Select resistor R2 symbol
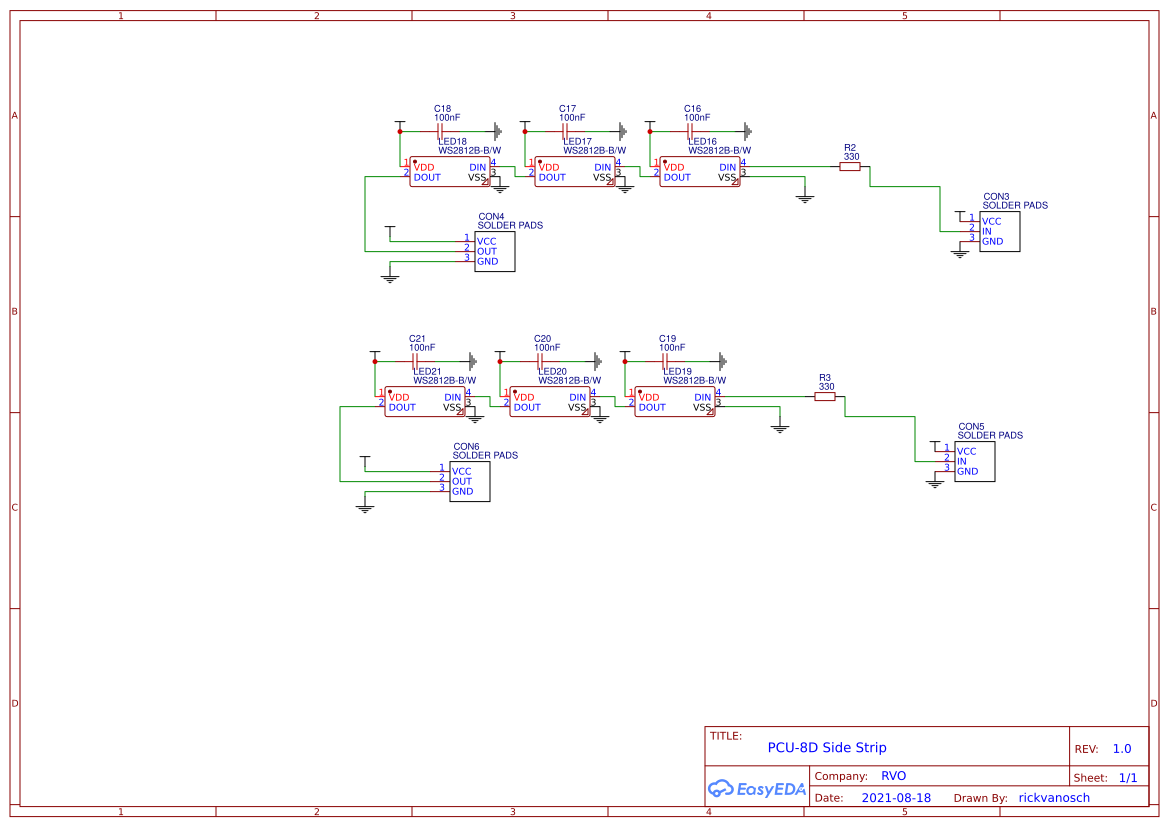This screenshot has width=1169, height=827. (x=850, y=167)
